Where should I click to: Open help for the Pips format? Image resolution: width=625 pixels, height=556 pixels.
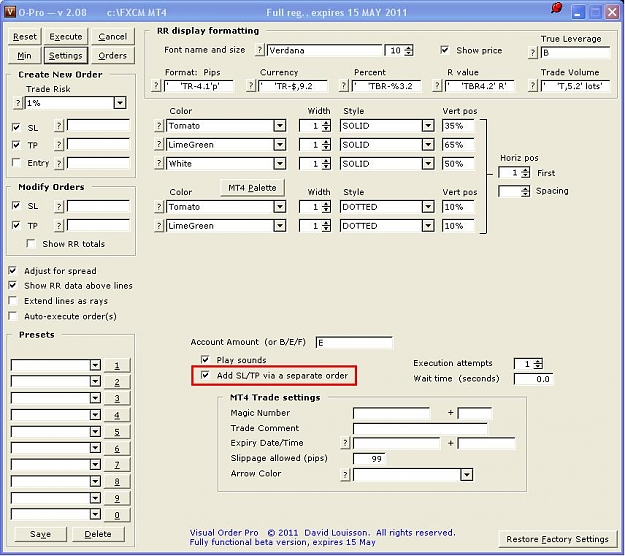[x=157, y=85]
